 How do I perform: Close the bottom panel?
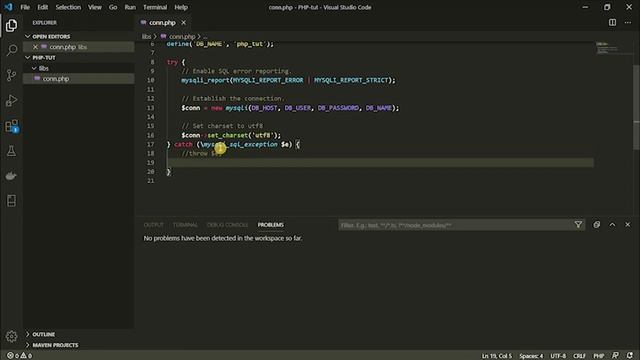point(628,224)
